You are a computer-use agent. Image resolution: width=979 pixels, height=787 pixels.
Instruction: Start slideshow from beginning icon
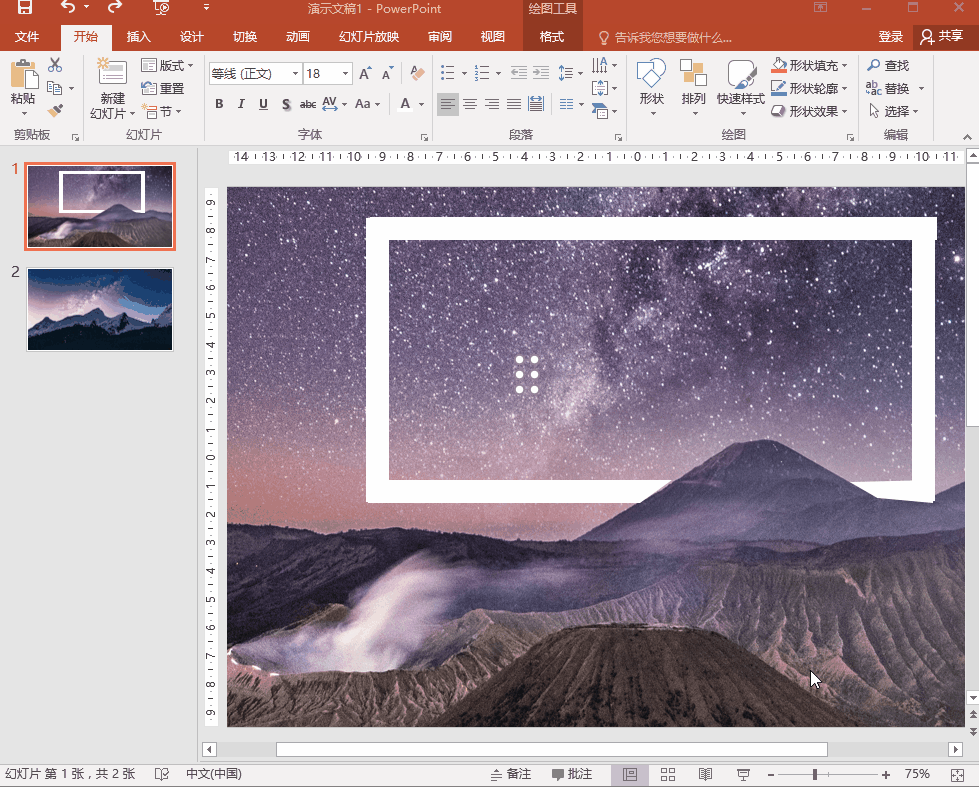point(161,7)
